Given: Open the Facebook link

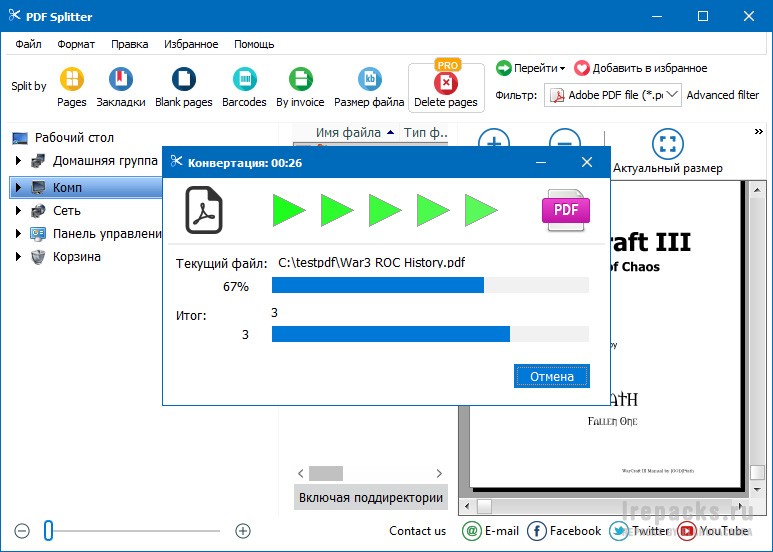Looking at the screenshot, I should pyautogui.click(x=564, y=531).
